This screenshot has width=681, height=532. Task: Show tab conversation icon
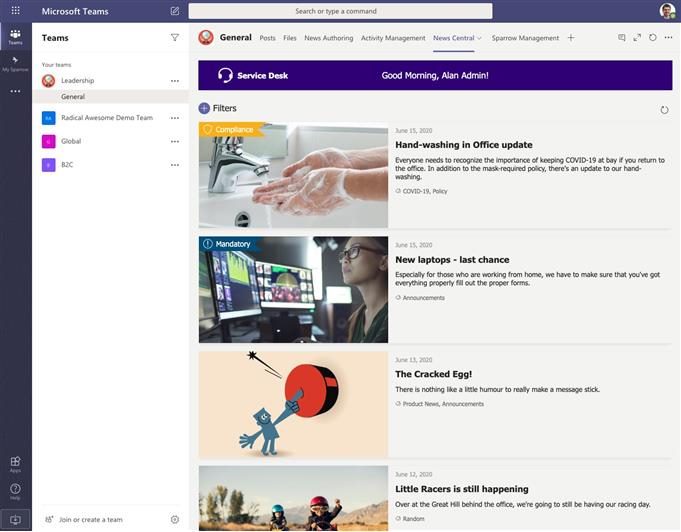tap(621, 38)
